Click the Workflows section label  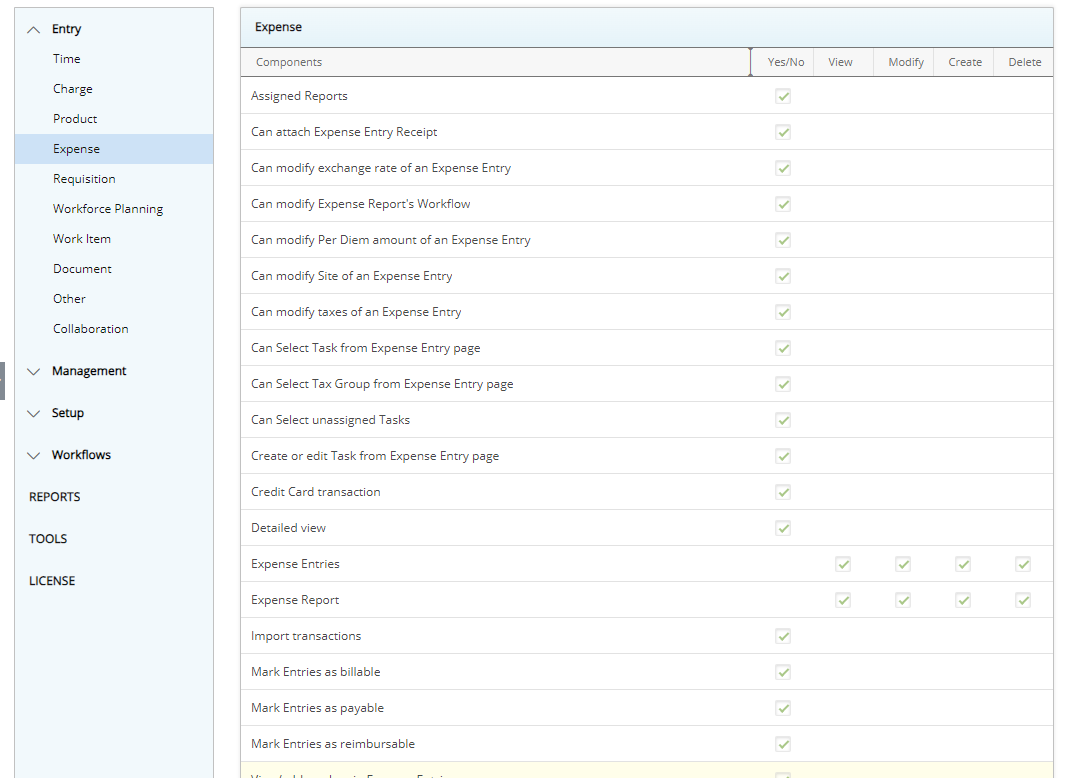point(81,455)
